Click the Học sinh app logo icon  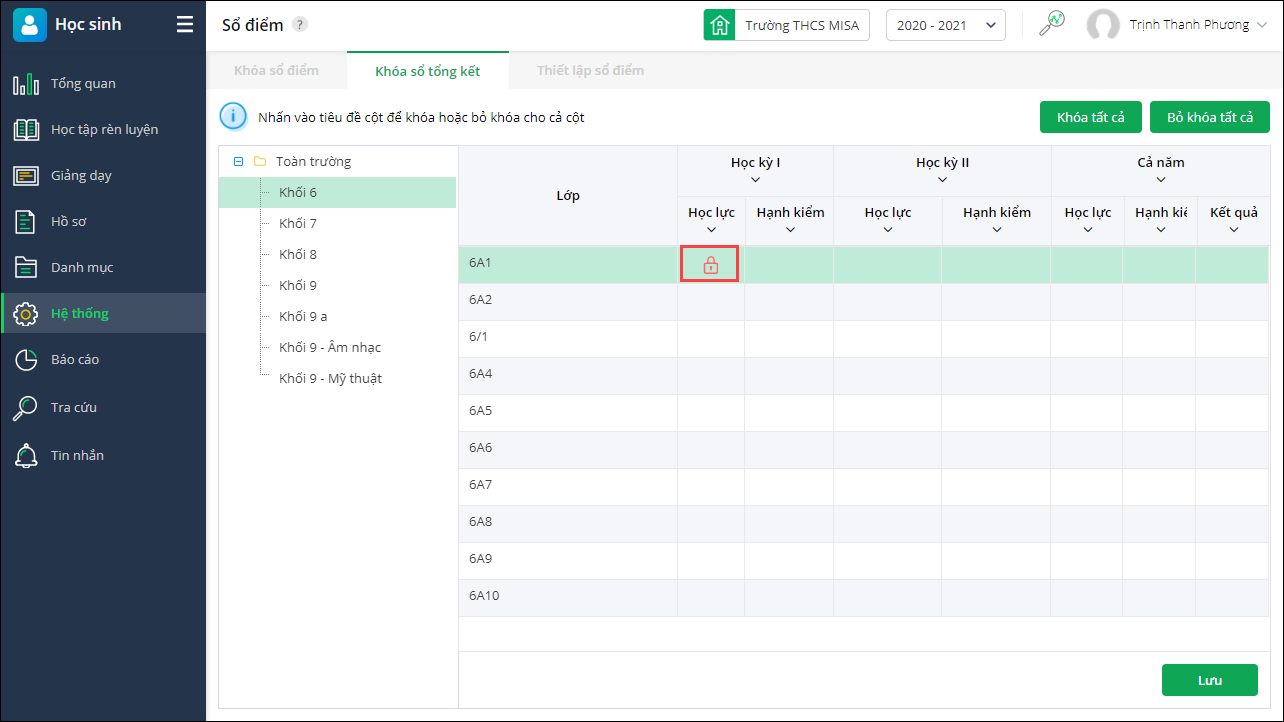(30, 25)
